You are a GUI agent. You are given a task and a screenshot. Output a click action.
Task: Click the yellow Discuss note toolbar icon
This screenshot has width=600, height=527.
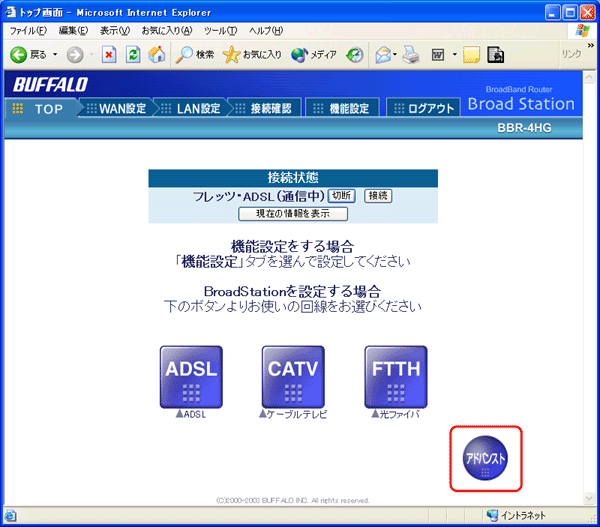(x=471, y=55)
